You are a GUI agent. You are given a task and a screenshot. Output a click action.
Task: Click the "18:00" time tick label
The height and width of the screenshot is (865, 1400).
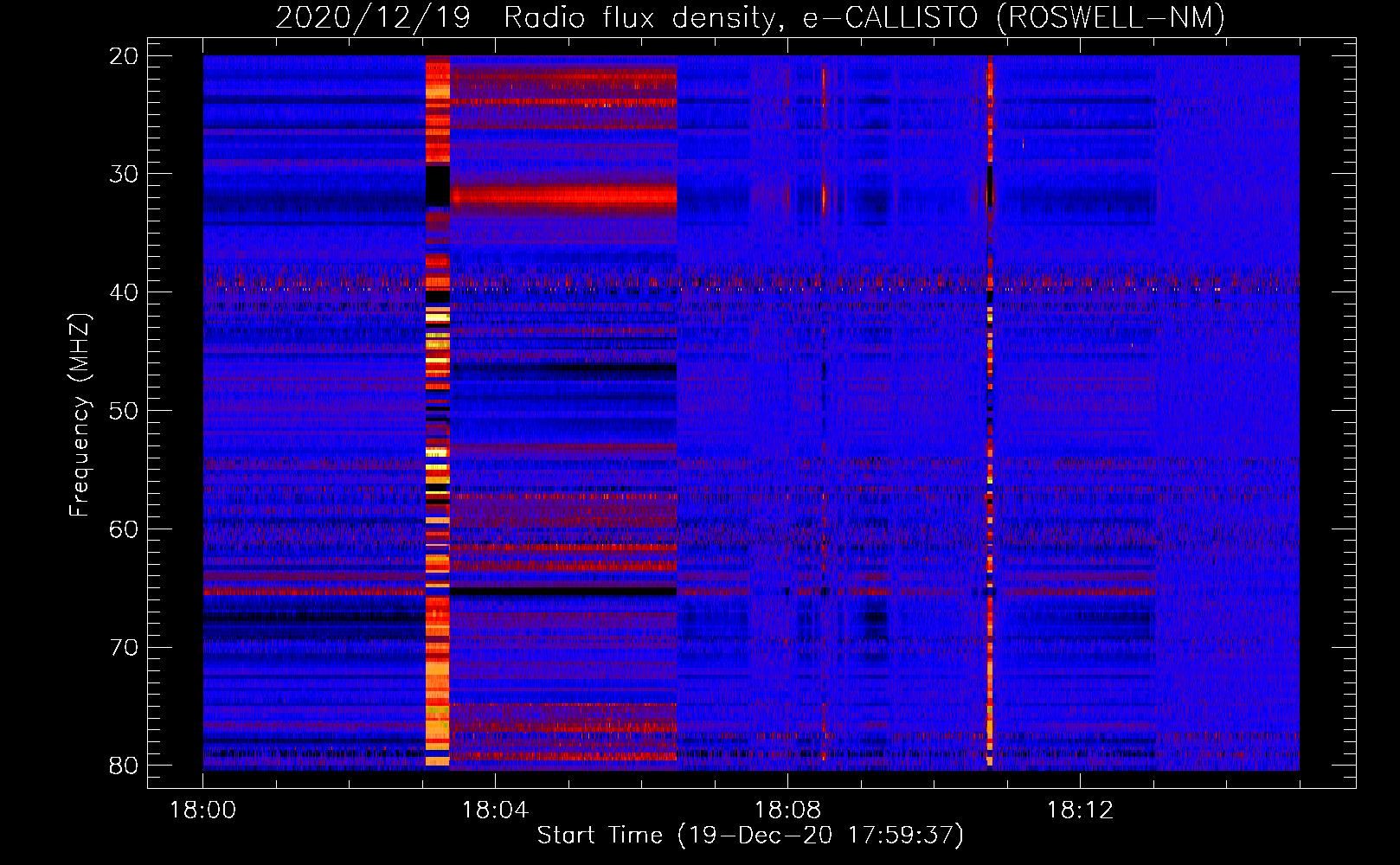[202, 811]
